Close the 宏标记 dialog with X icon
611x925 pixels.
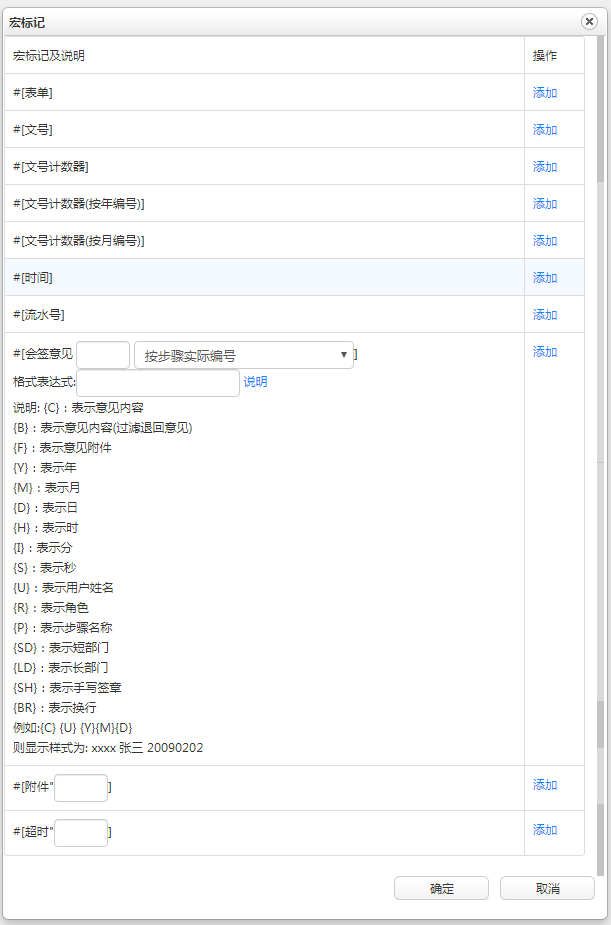(x=589, y=21)
